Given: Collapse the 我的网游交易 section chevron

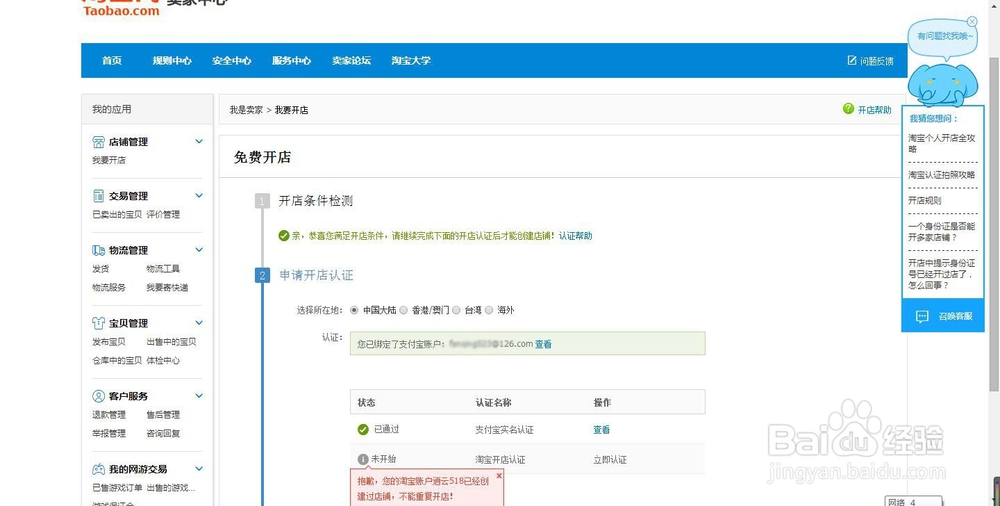Looking at the screenshot, I should point(199,468).
